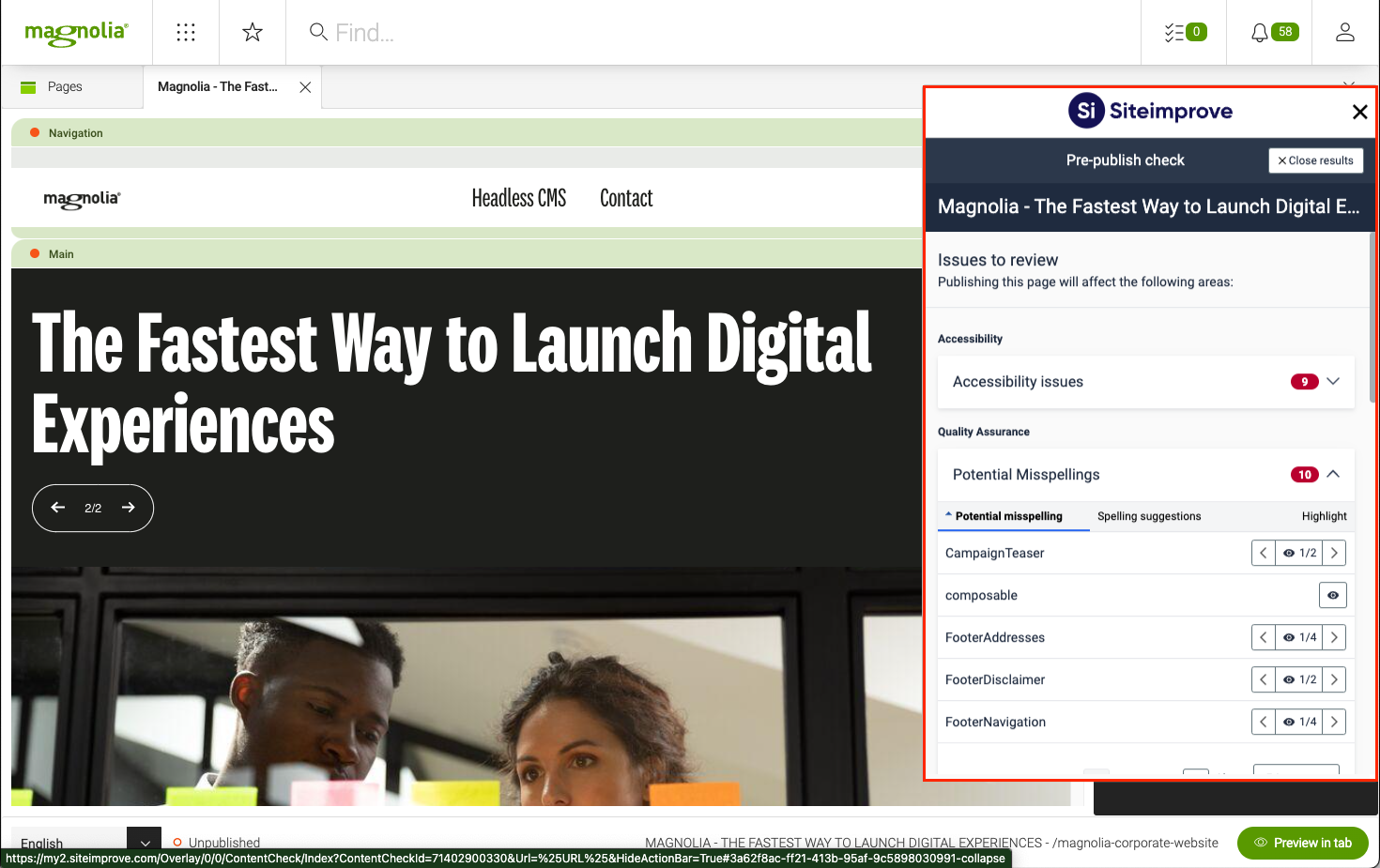Expand the Accessibility issues section
The height and width of the screenshot is (868, 1380).
(x=1332, y=381)
